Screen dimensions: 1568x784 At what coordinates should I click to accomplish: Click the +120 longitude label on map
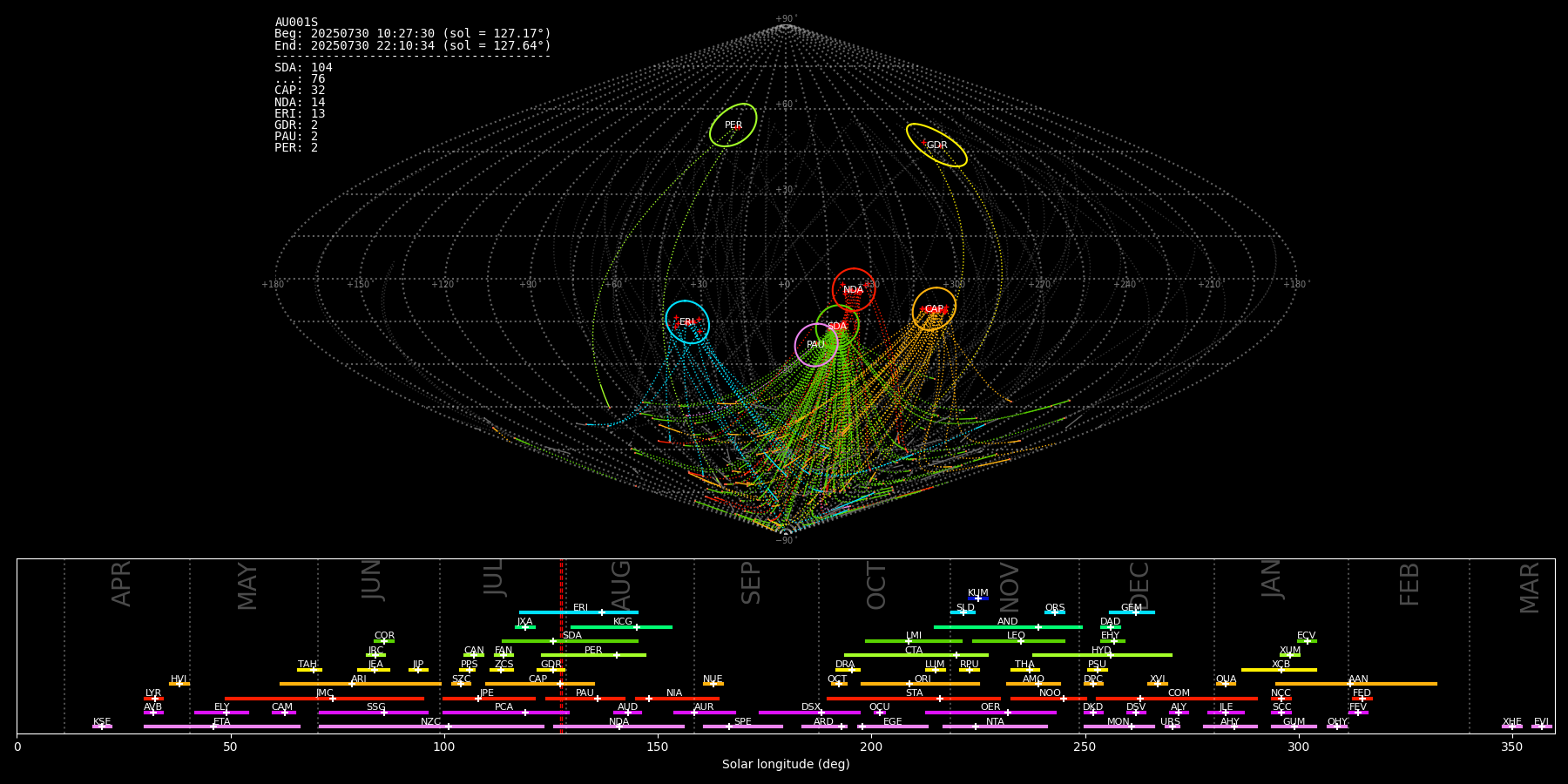coord(443,285)
